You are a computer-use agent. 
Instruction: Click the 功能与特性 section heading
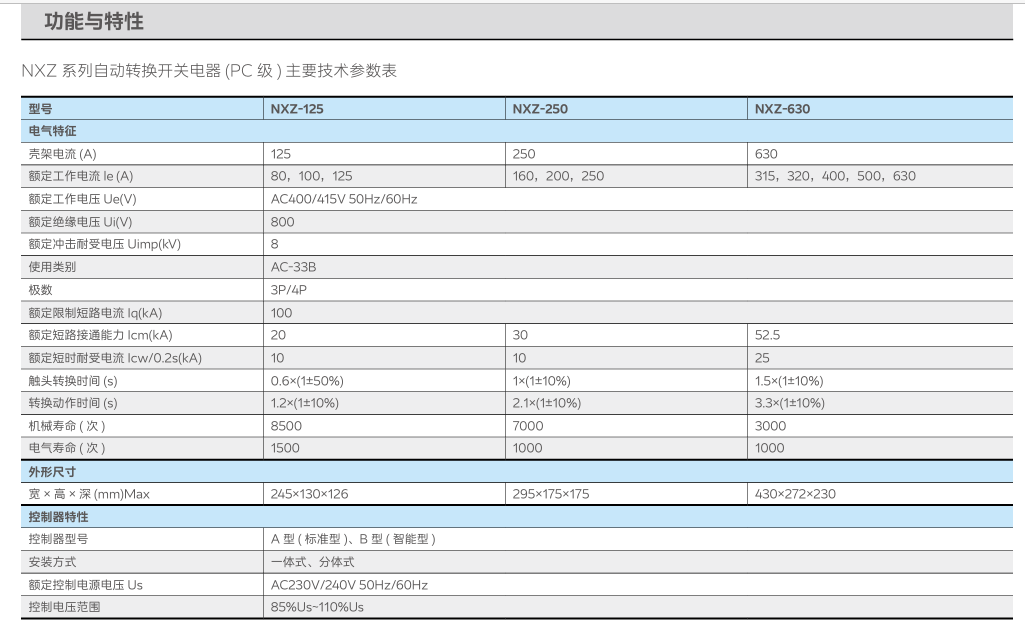pos(93,21)
